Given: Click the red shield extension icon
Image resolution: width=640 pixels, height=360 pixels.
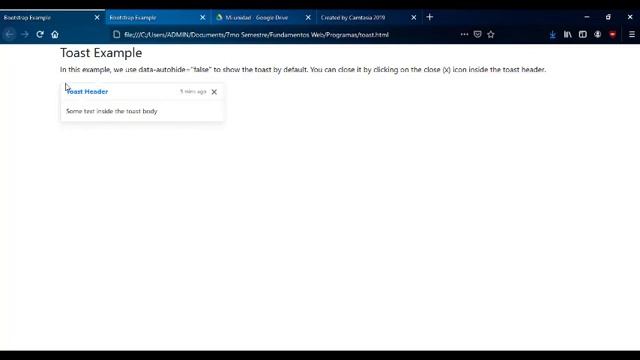Looking at the screenshot, I should point(613,35).
